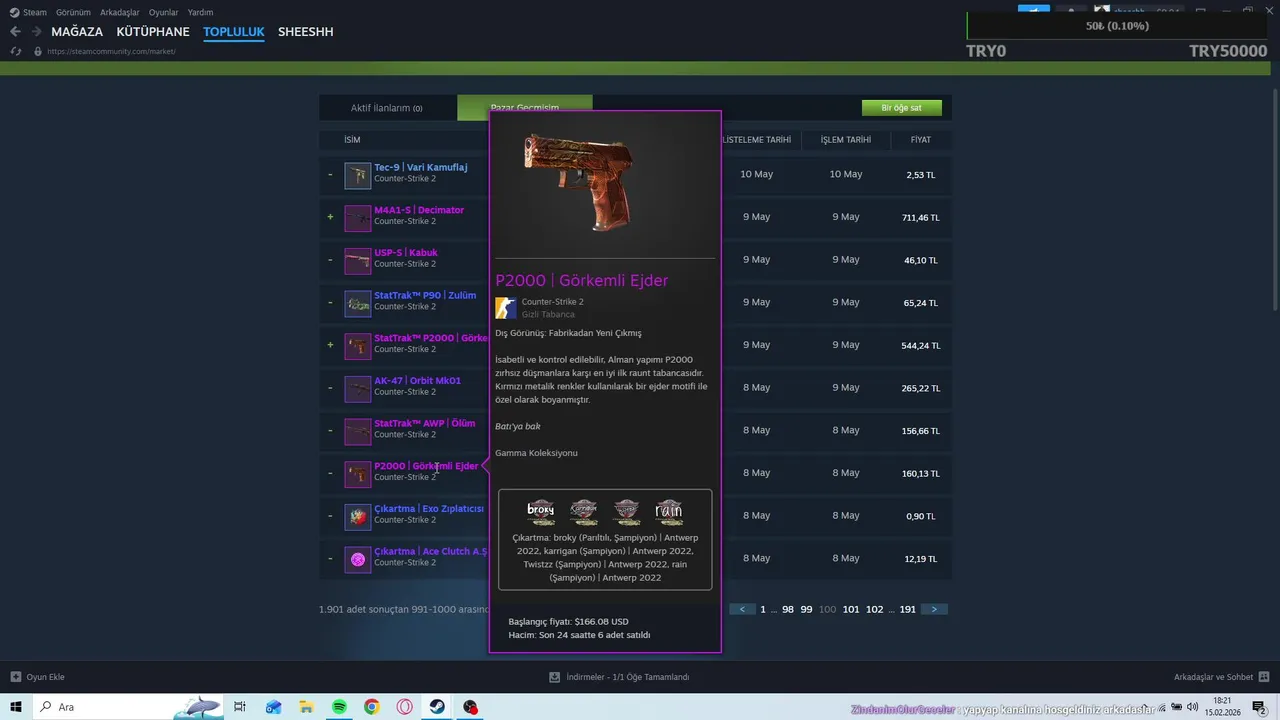Open the M4A1-S | Decimator listing link

(x=419, y=210)
